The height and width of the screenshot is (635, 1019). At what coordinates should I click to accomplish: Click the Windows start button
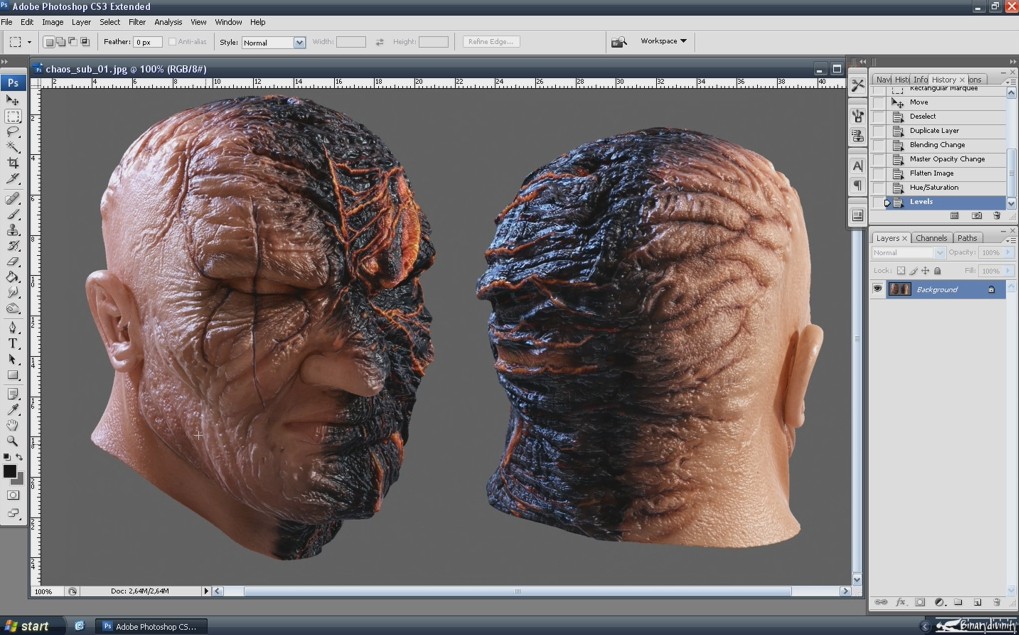pos(29,626)
